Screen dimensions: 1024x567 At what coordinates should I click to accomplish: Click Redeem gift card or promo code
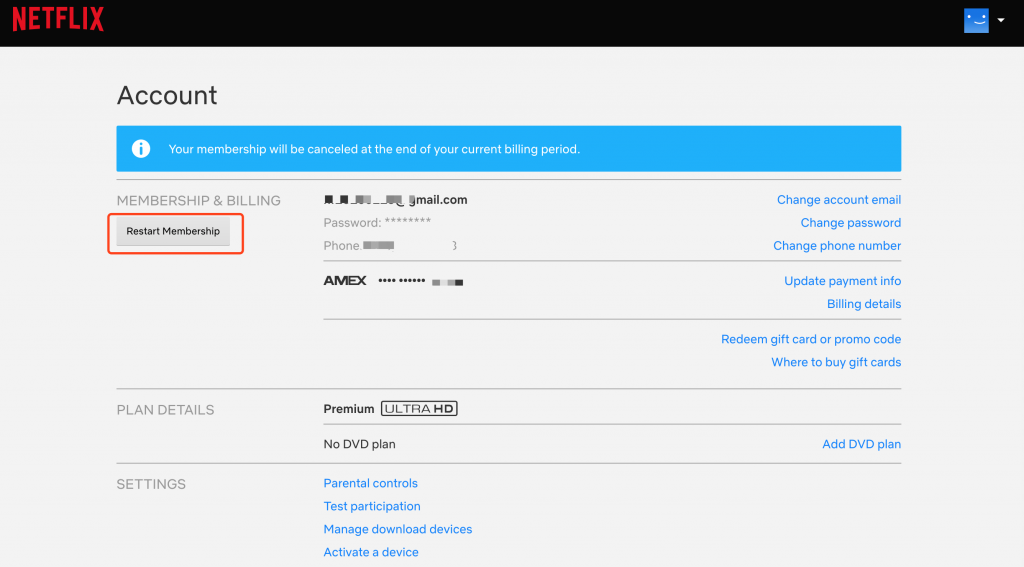(810, 339)
